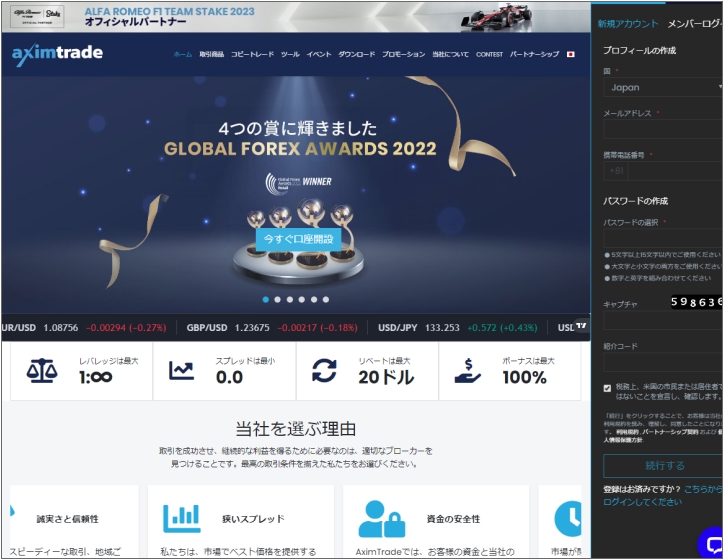This screenshot has width=723, height=559.
Task: Open the ダウンロード menu
Action: click(356, 54)
